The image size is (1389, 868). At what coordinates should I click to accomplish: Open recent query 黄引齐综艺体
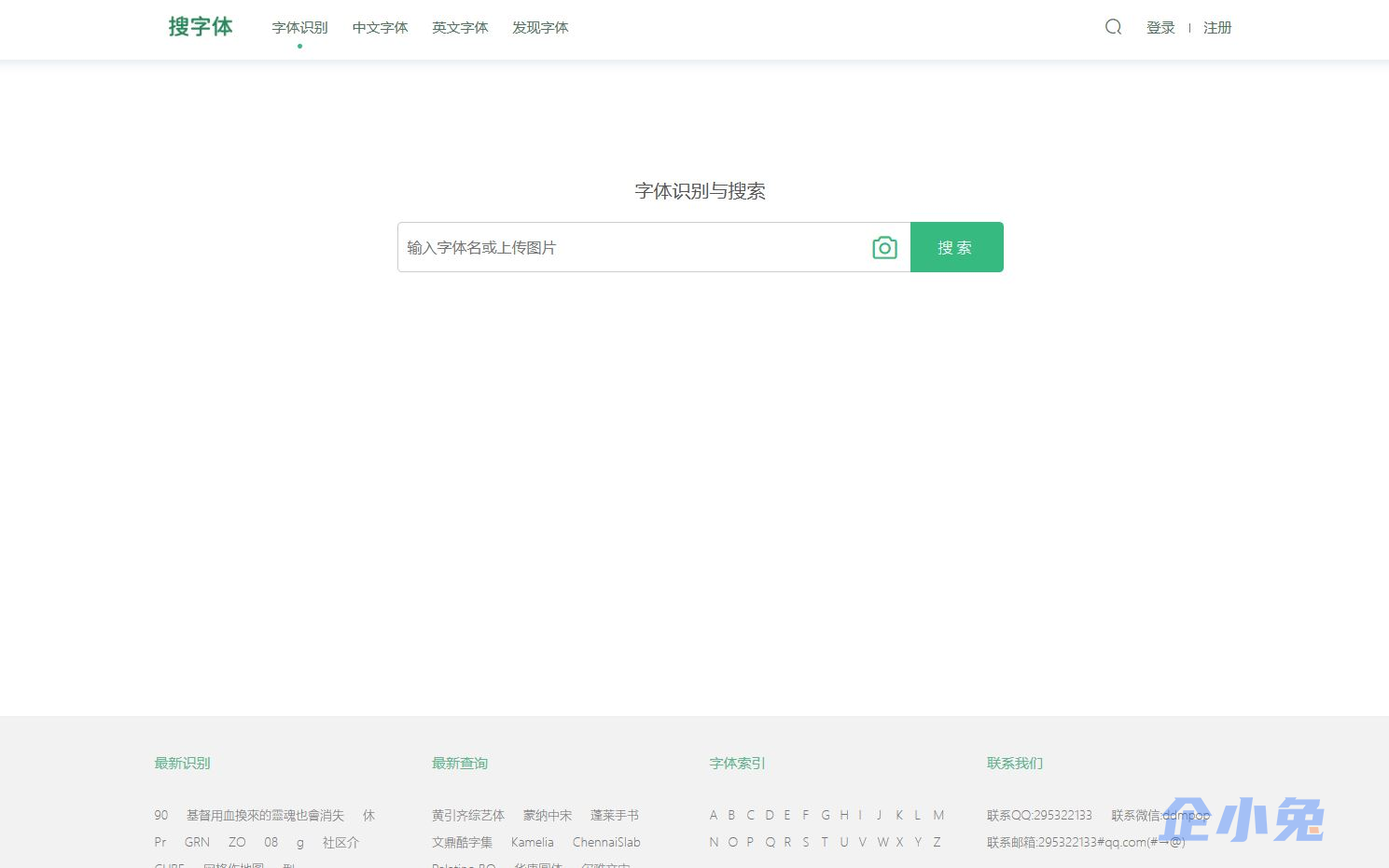[468, 816]
